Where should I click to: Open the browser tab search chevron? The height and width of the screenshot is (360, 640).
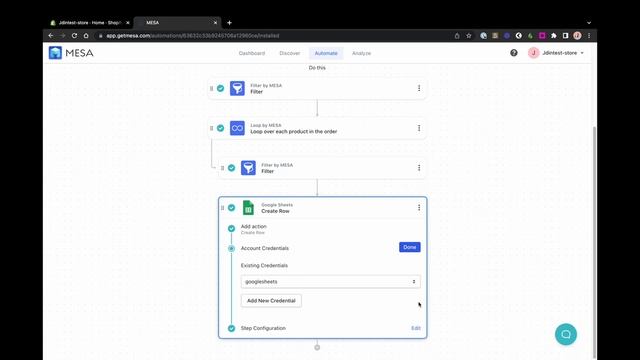coord(589,23)
